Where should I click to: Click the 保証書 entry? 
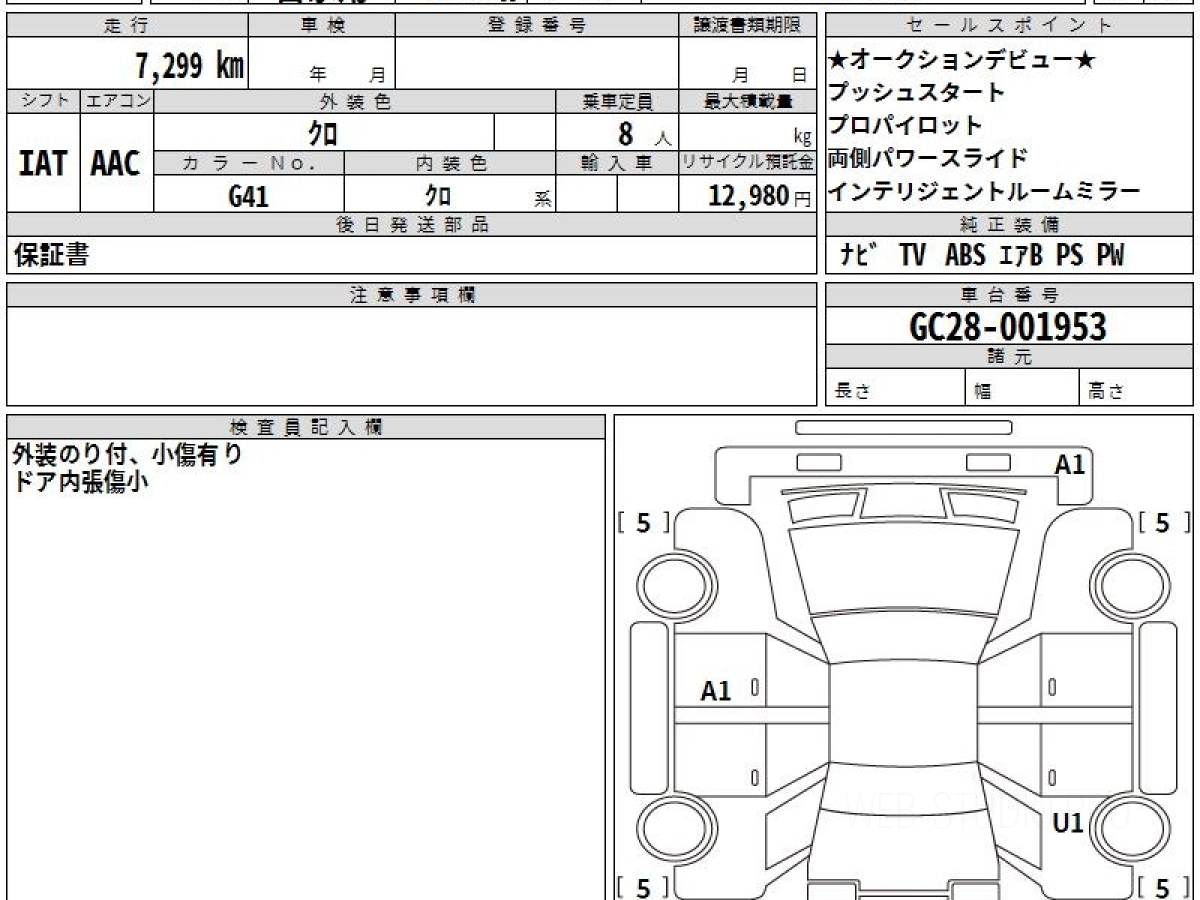coord(51,255)
